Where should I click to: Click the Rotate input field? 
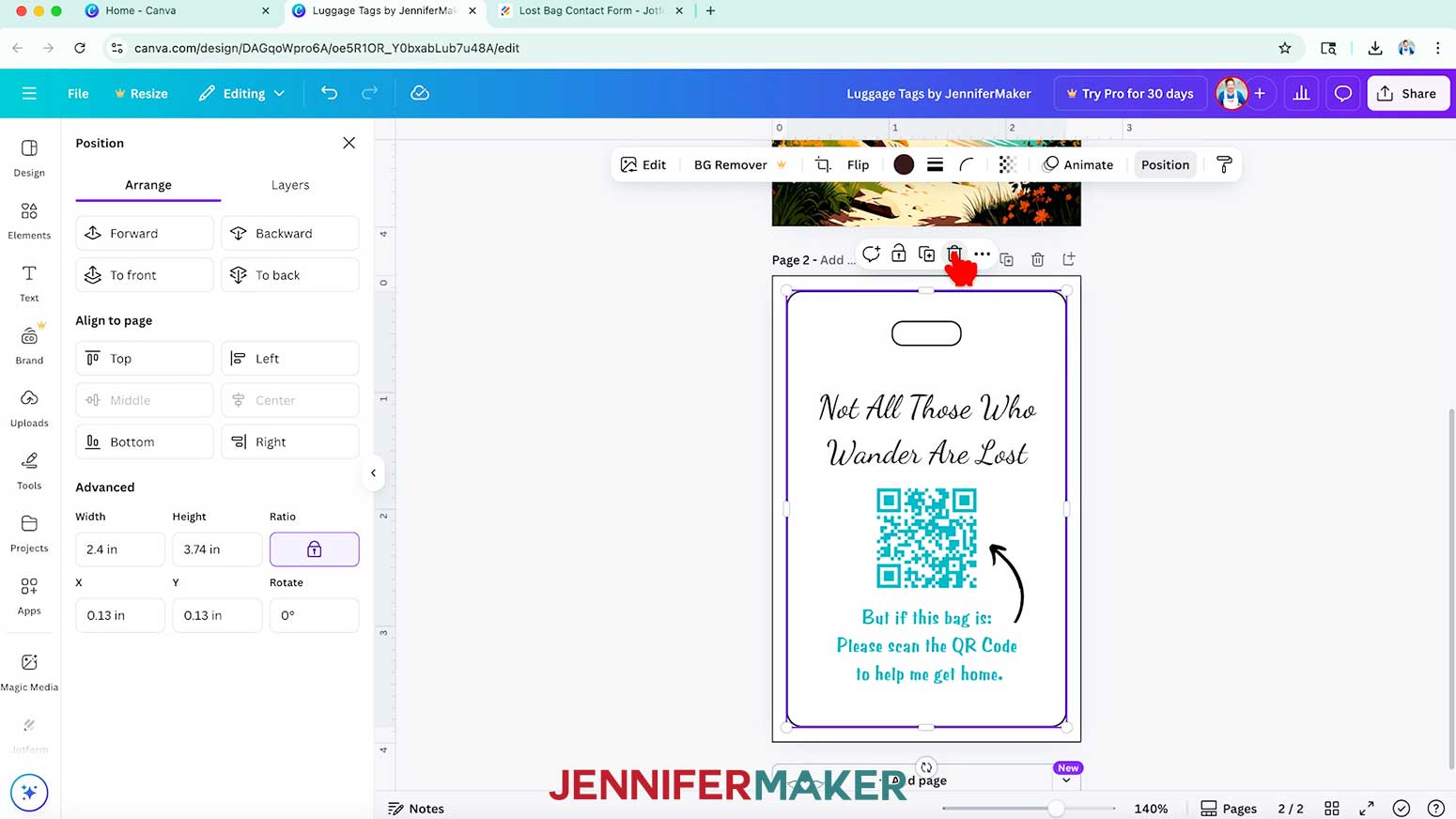(x=314, y=615)
